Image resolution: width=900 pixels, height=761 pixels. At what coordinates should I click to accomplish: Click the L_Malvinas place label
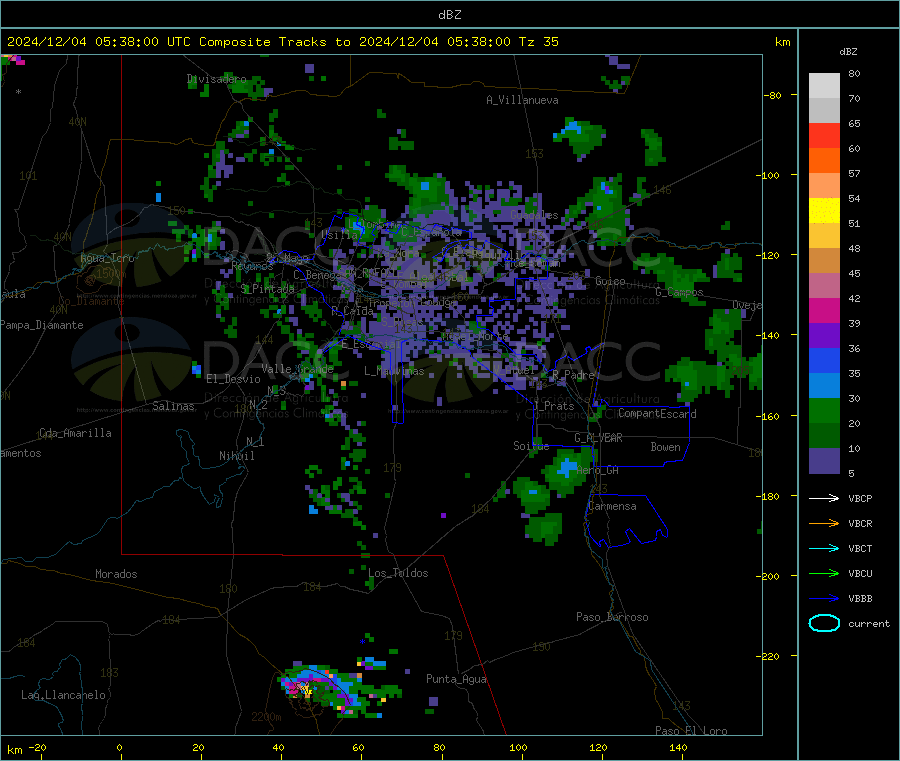[394, 371]
